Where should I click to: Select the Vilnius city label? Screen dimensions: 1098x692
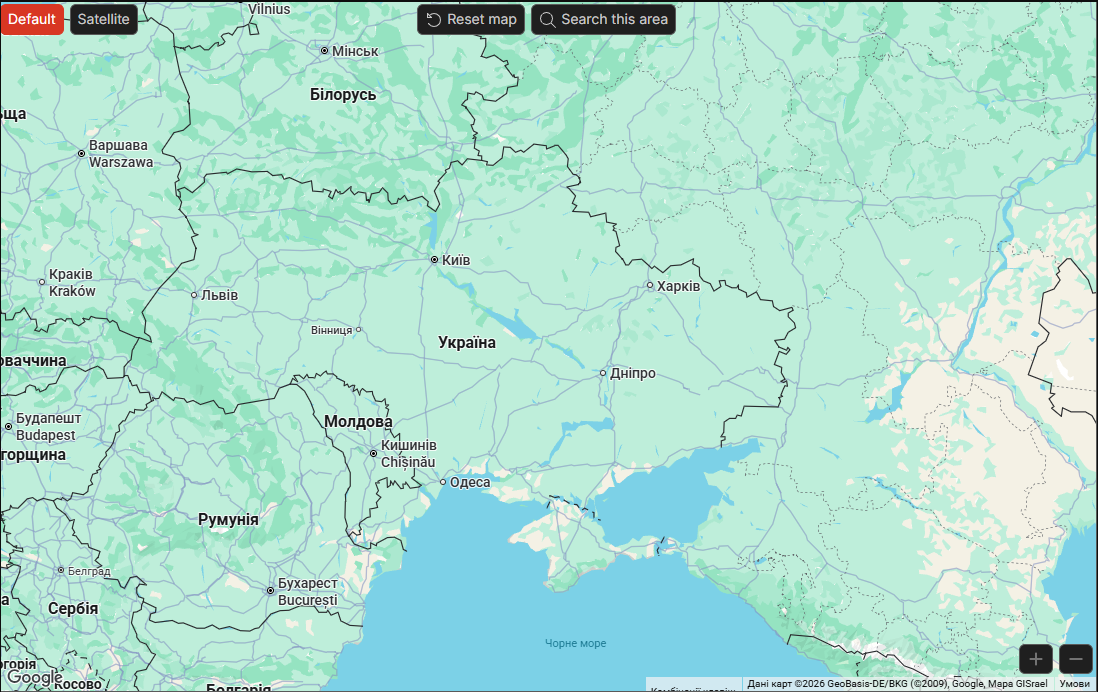tap(270, 9)
